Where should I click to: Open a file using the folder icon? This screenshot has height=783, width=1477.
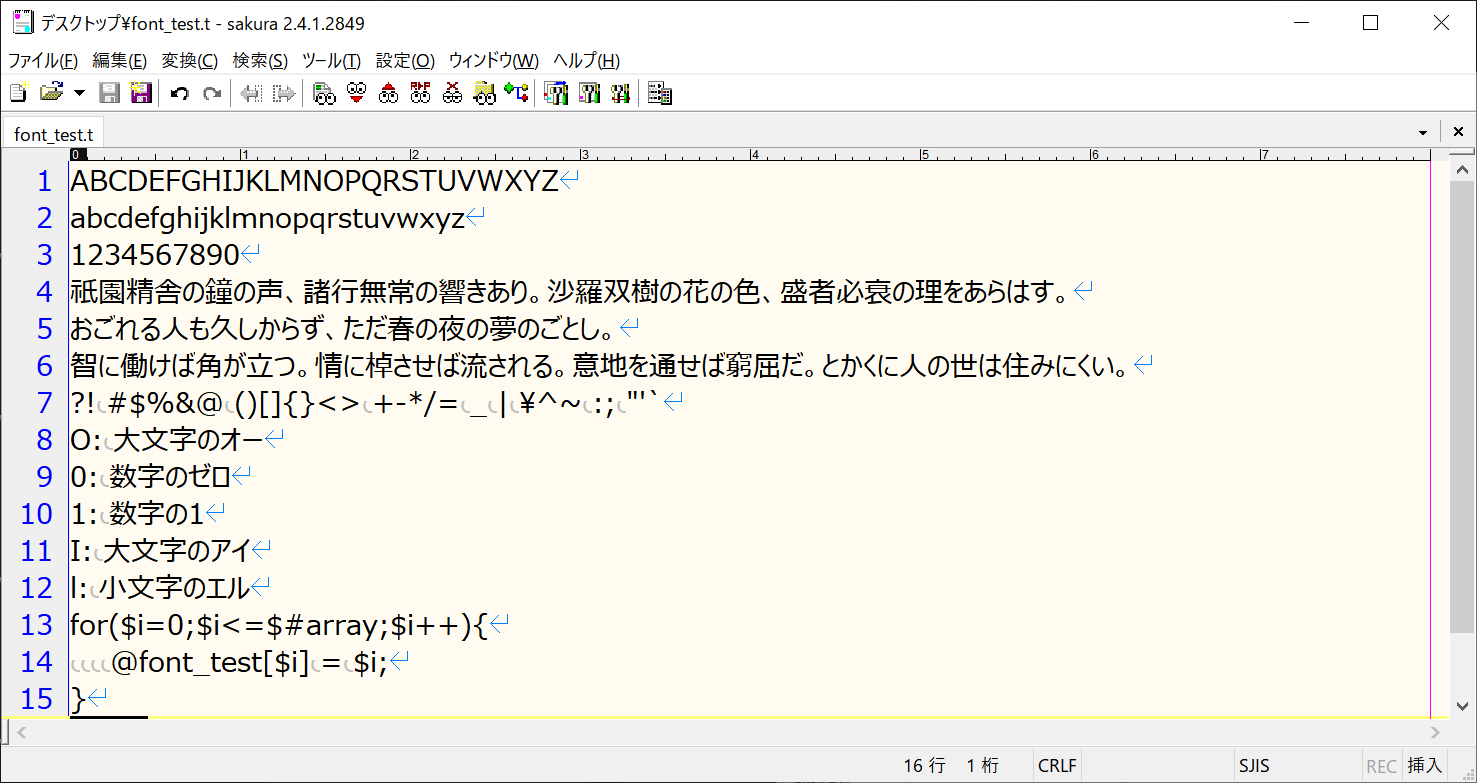coord(50,94)
